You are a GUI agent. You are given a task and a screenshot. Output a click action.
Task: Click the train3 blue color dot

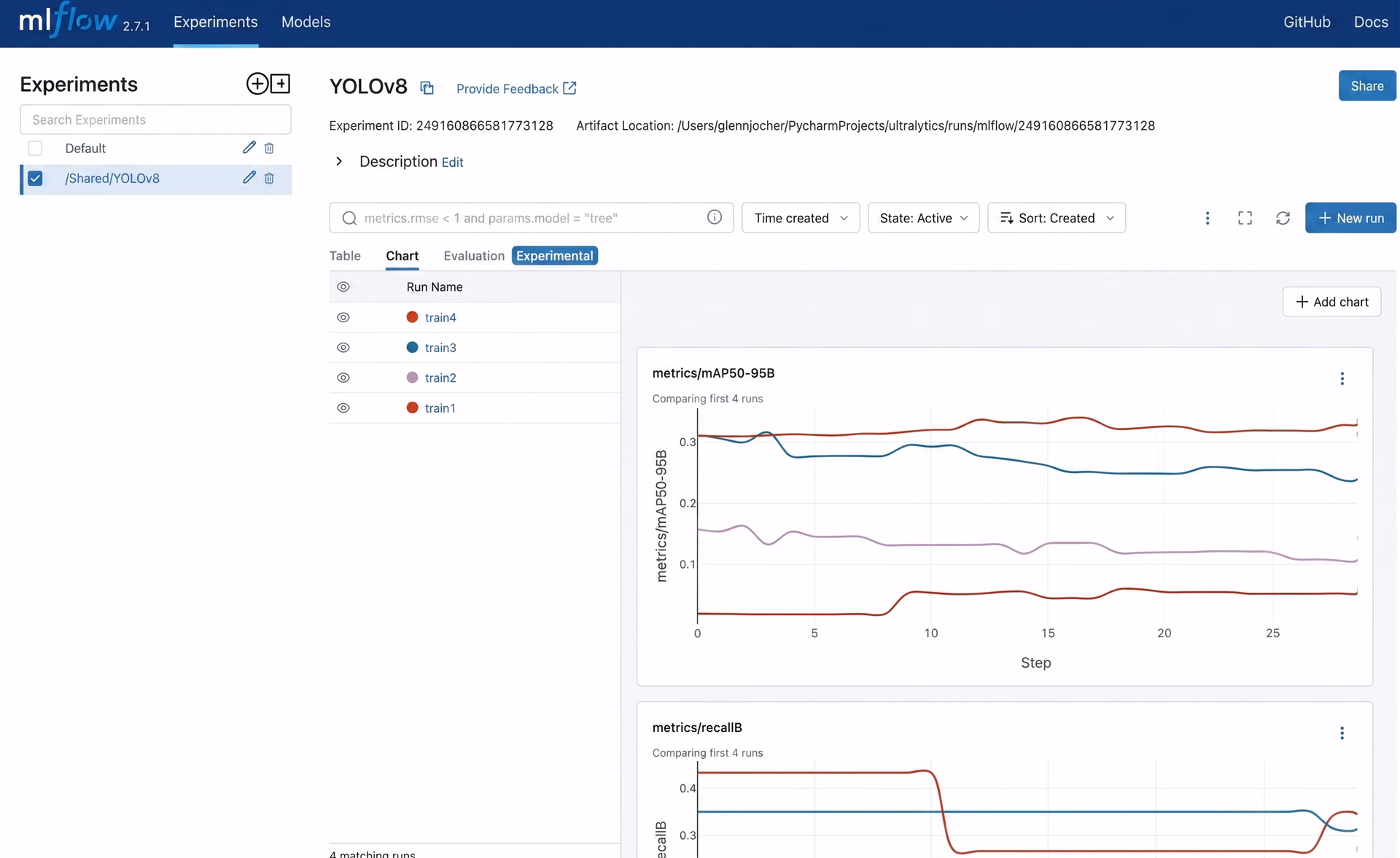[x=412, y=347]
